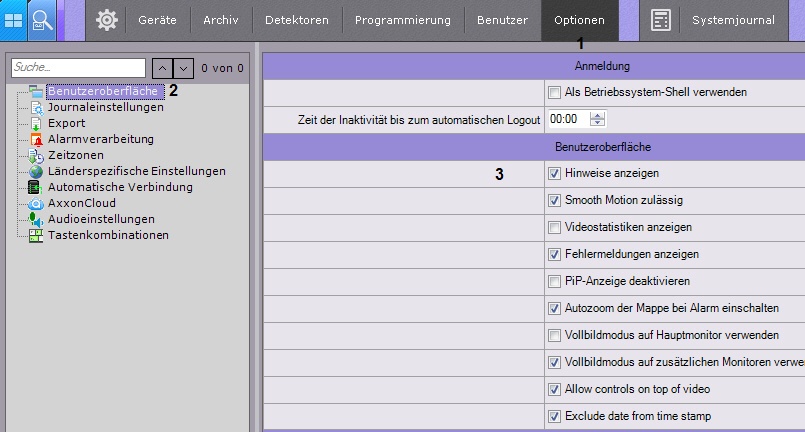Viewport: 805px width, 432px height.
Task: Open Tastenkombinationen settings
Action: 108,235
